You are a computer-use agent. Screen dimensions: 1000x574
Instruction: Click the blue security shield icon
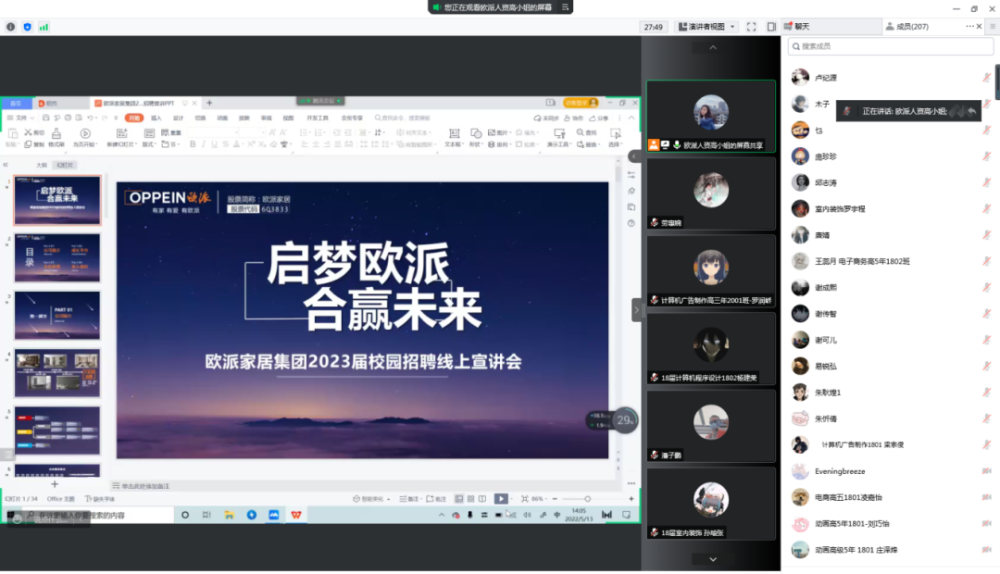coord(27,27)
